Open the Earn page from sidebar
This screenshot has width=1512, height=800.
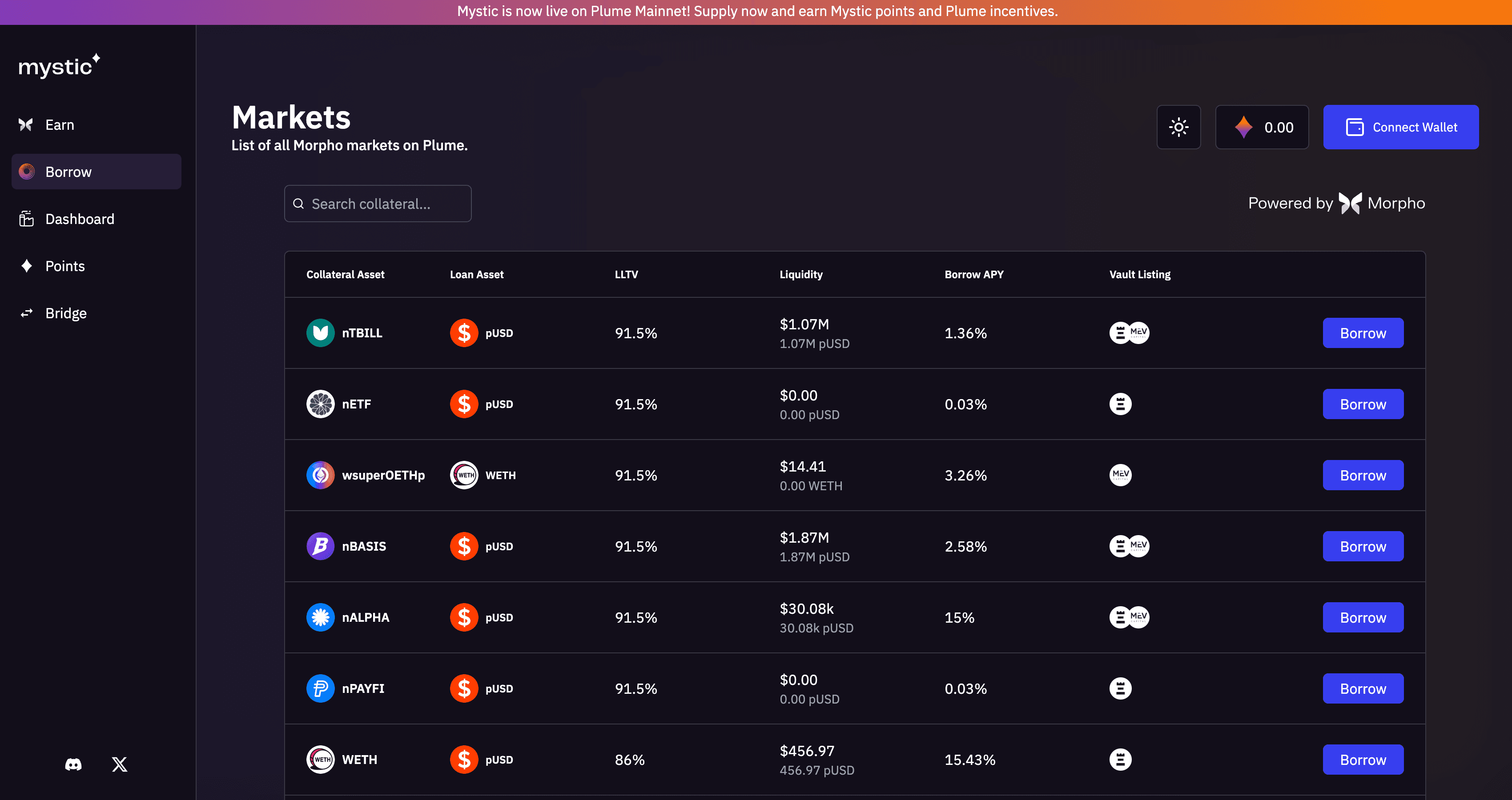[59, 125]
